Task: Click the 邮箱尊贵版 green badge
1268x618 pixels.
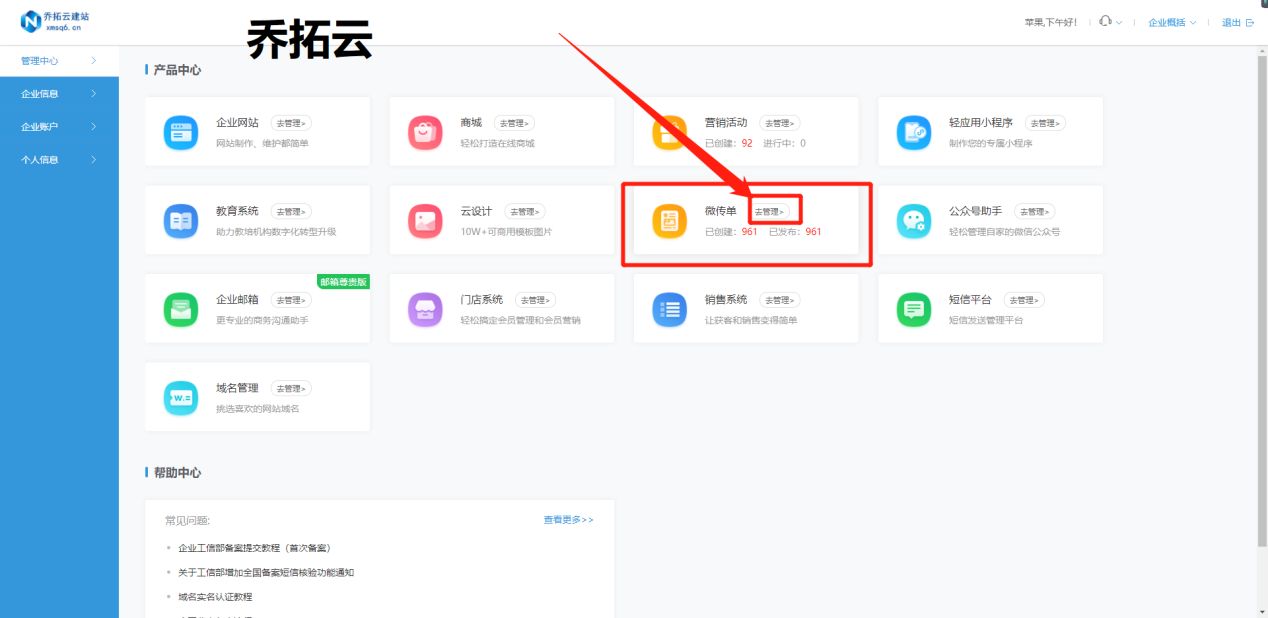Action: (x=343, y=282)
